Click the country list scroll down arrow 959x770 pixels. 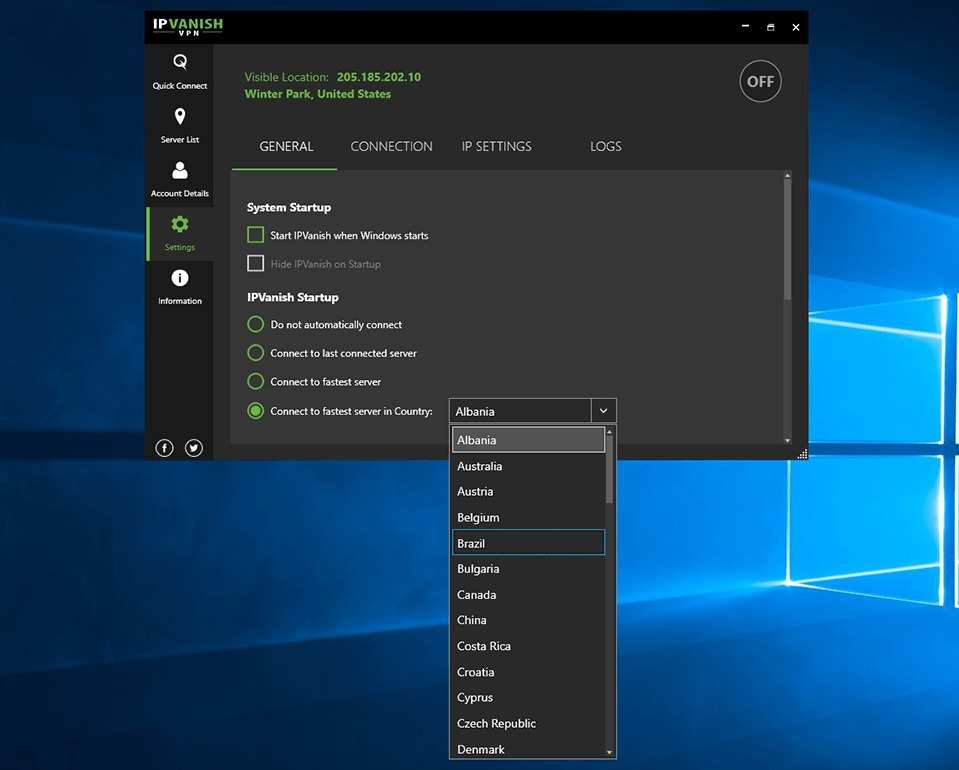click(x=609, y=752)
